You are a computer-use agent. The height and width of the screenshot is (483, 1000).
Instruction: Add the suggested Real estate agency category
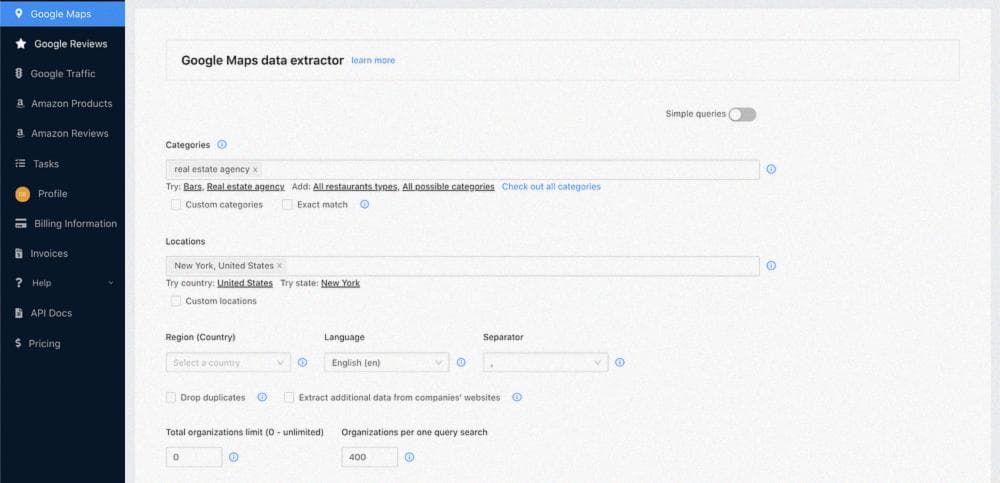[246, 186]
